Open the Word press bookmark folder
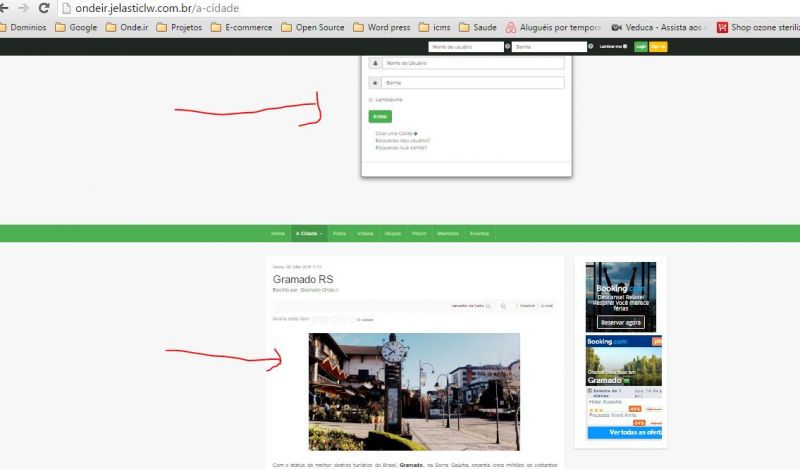This screenshot has height=469, width=800. click(x=382, y=28)
